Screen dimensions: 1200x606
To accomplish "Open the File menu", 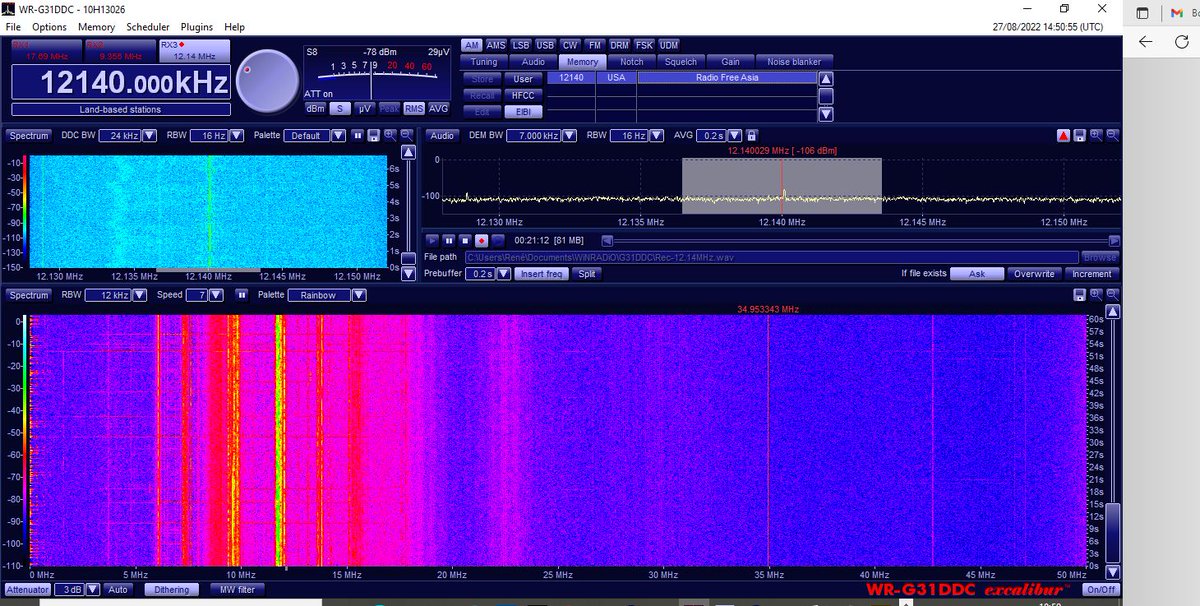I will (13, 27).
